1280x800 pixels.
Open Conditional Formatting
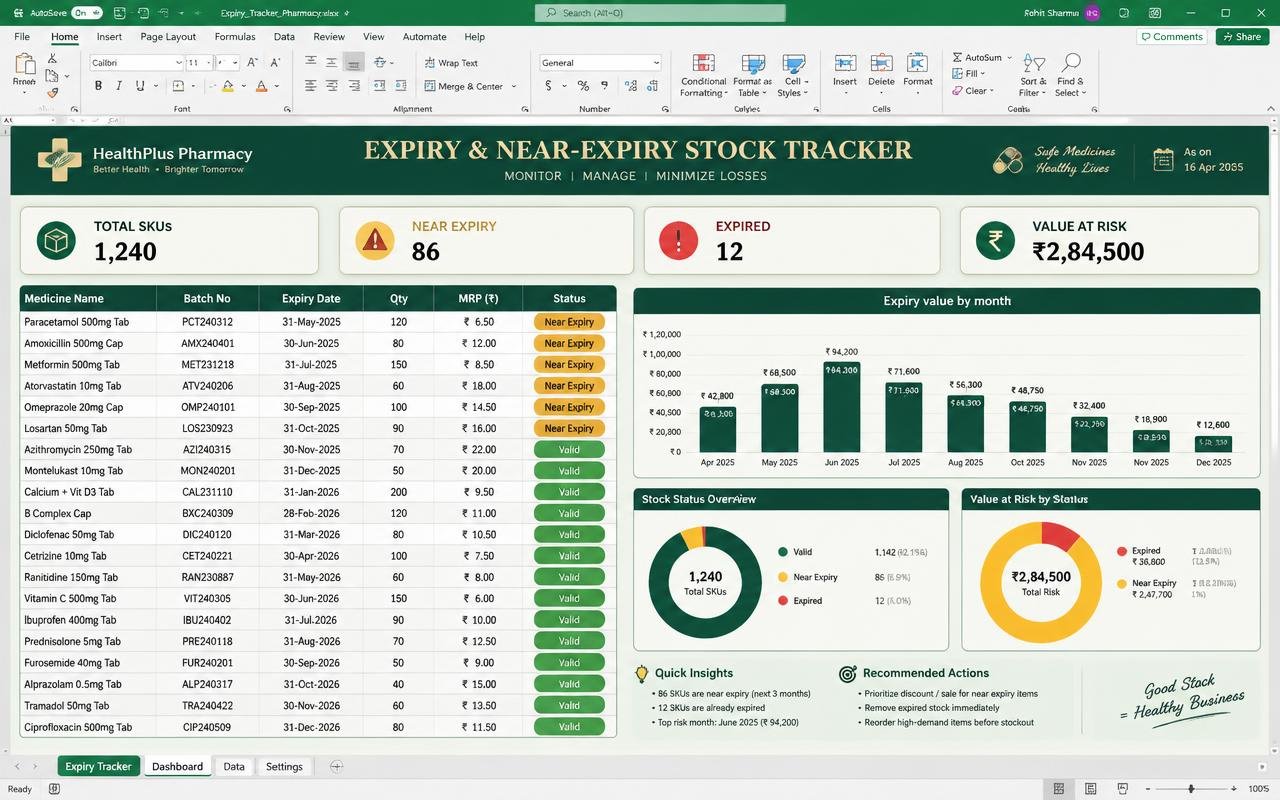click(x=703, y=75)
